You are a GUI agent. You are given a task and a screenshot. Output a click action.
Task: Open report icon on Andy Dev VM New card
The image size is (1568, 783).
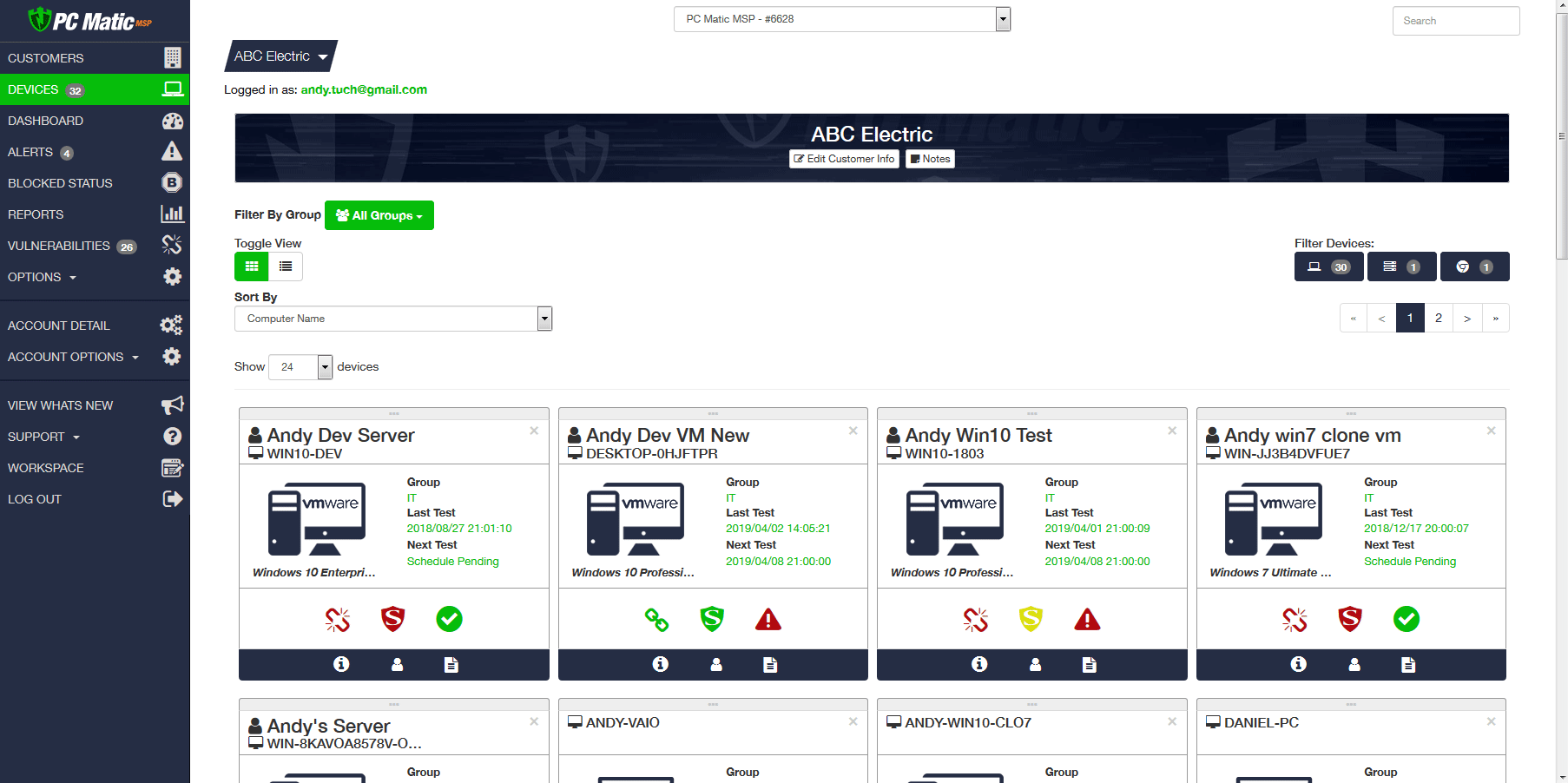[770, 665]
